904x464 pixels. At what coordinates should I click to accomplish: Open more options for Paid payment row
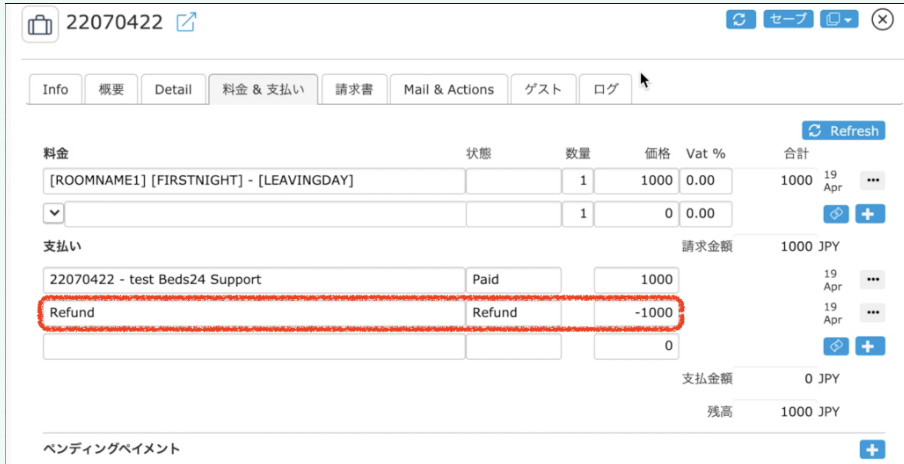[x=873, y=280]
